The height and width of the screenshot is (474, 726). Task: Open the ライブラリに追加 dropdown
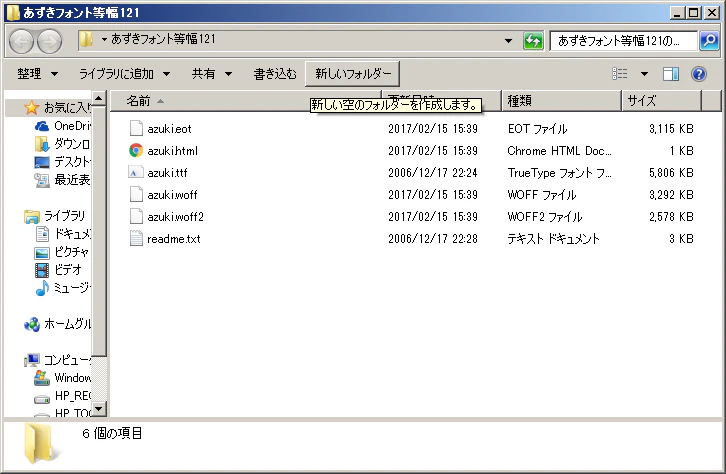click(x=124, y=74)
